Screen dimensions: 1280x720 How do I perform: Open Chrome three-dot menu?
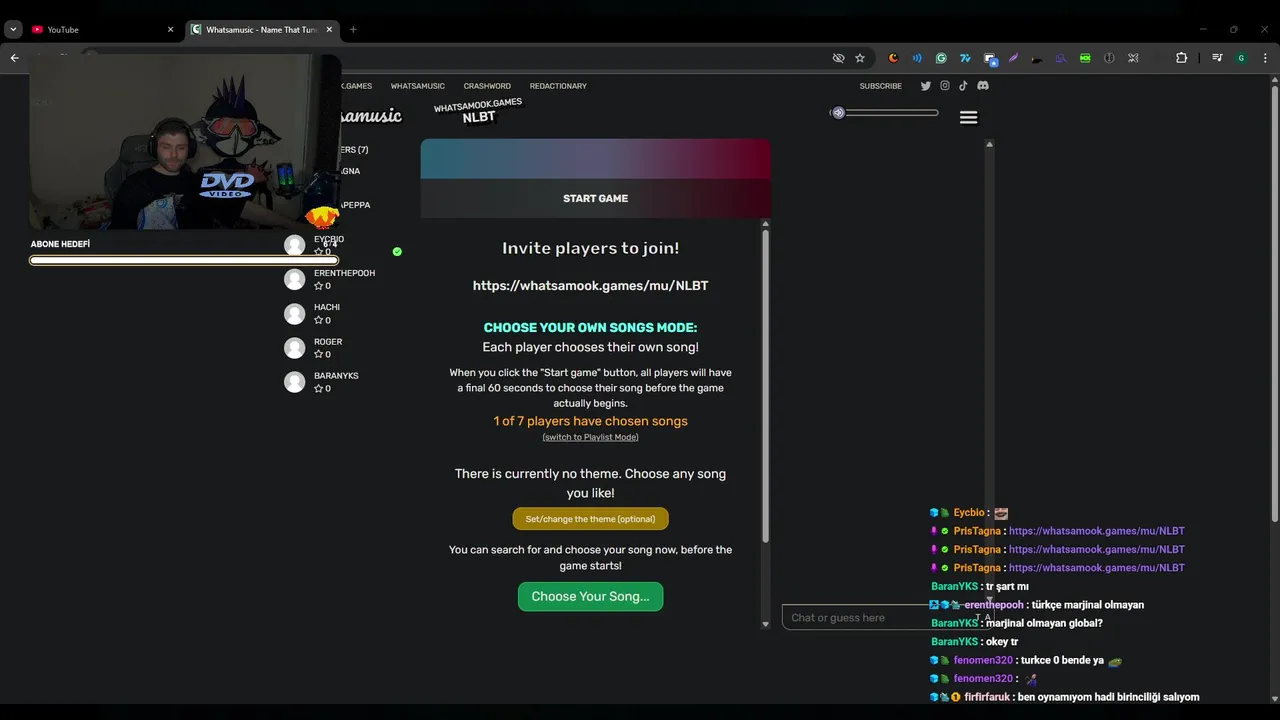click(x=1265, y=58)
